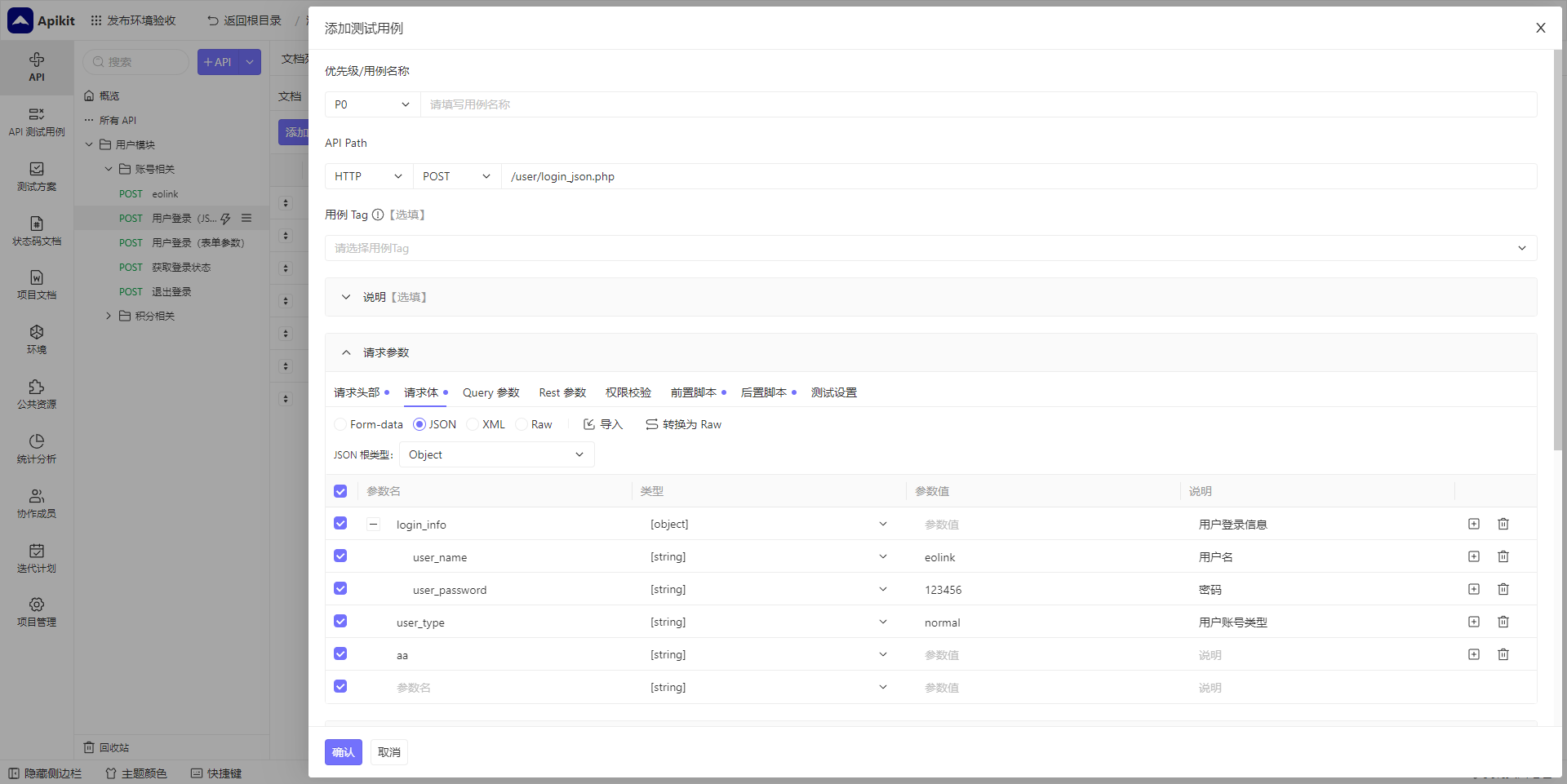Click the 取消 button
Viewport: 1567px width, 784px height.
[389, 752]
